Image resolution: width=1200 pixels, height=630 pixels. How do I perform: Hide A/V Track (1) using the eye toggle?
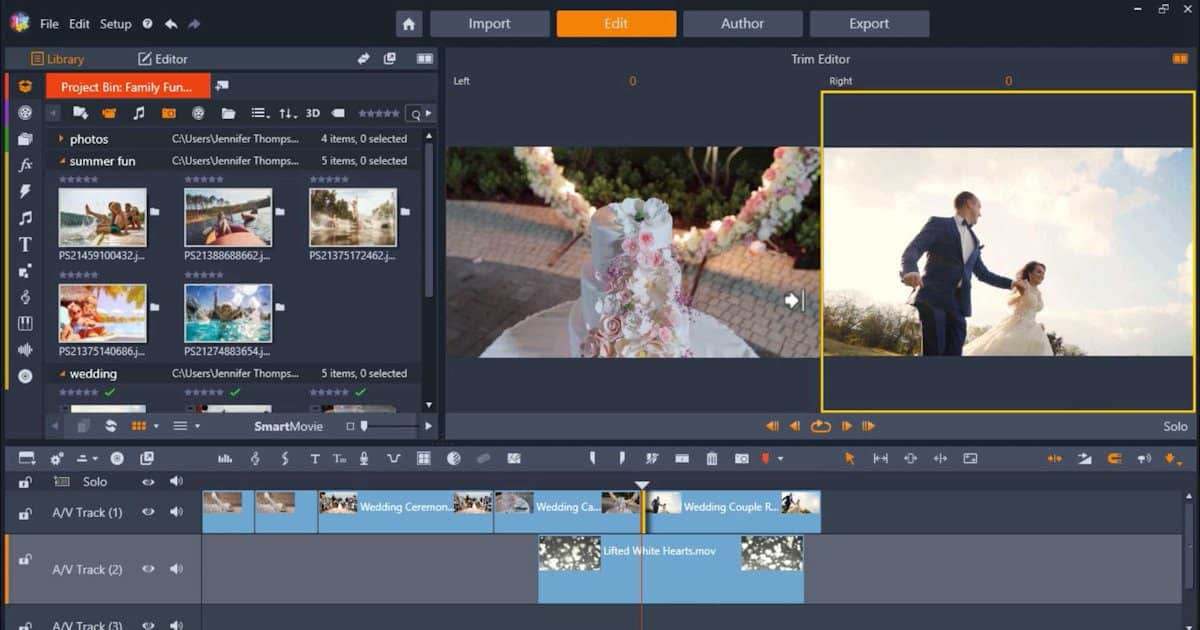tap(147, 512)
